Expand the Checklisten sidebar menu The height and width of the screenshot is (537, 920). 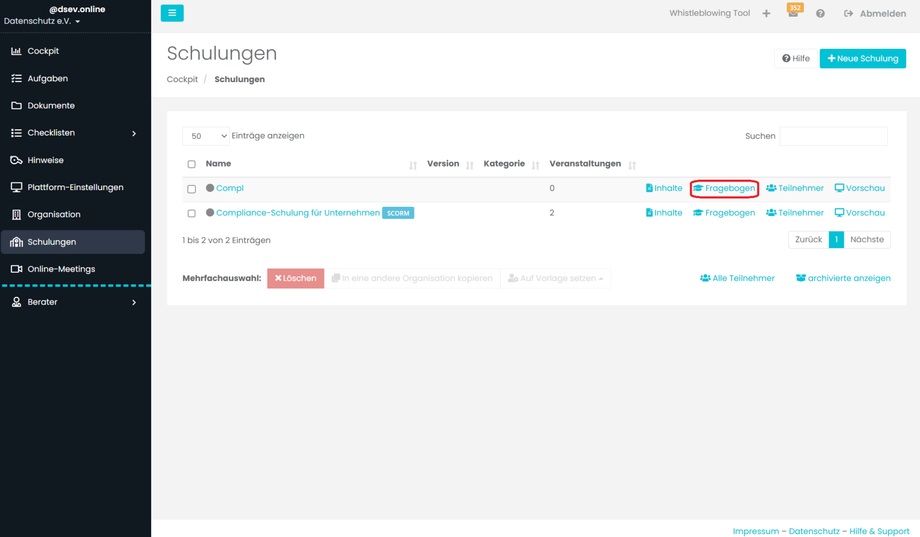coord(73,133)
